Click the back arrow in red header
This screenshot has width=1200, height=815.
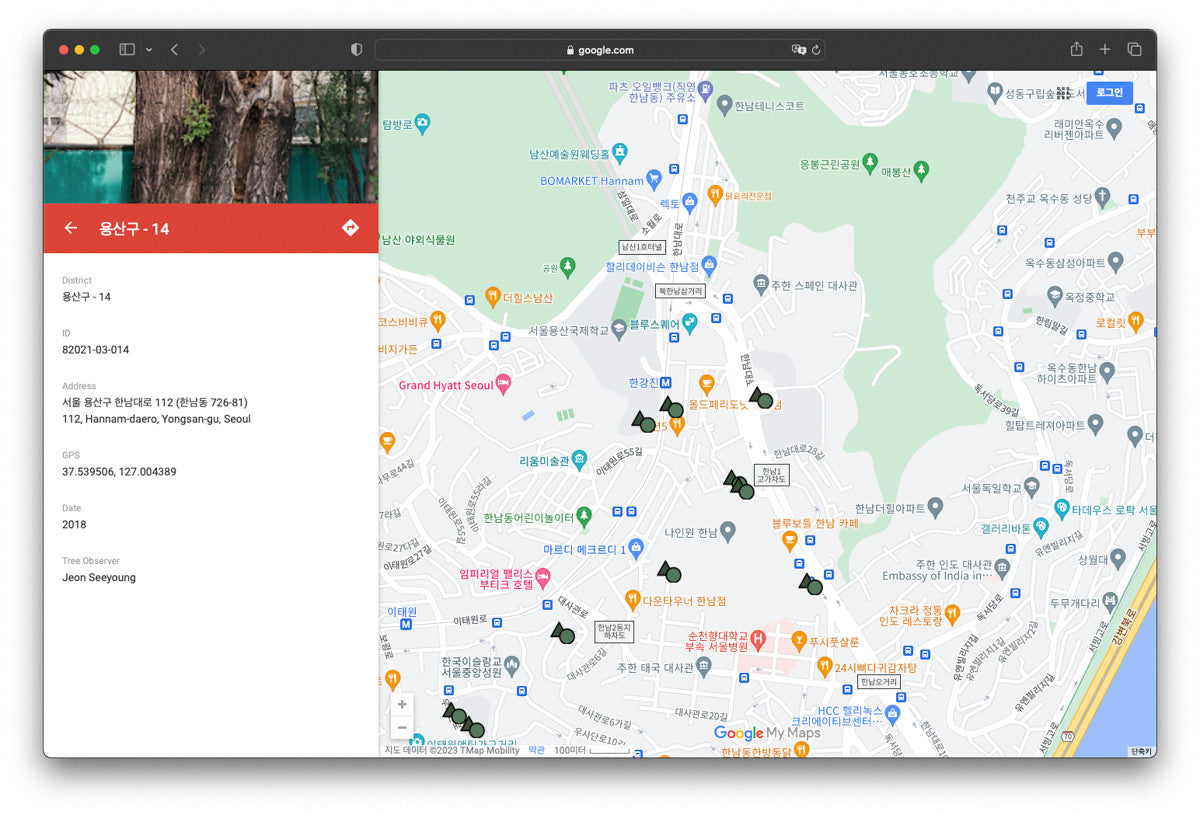tap(71, 228)
